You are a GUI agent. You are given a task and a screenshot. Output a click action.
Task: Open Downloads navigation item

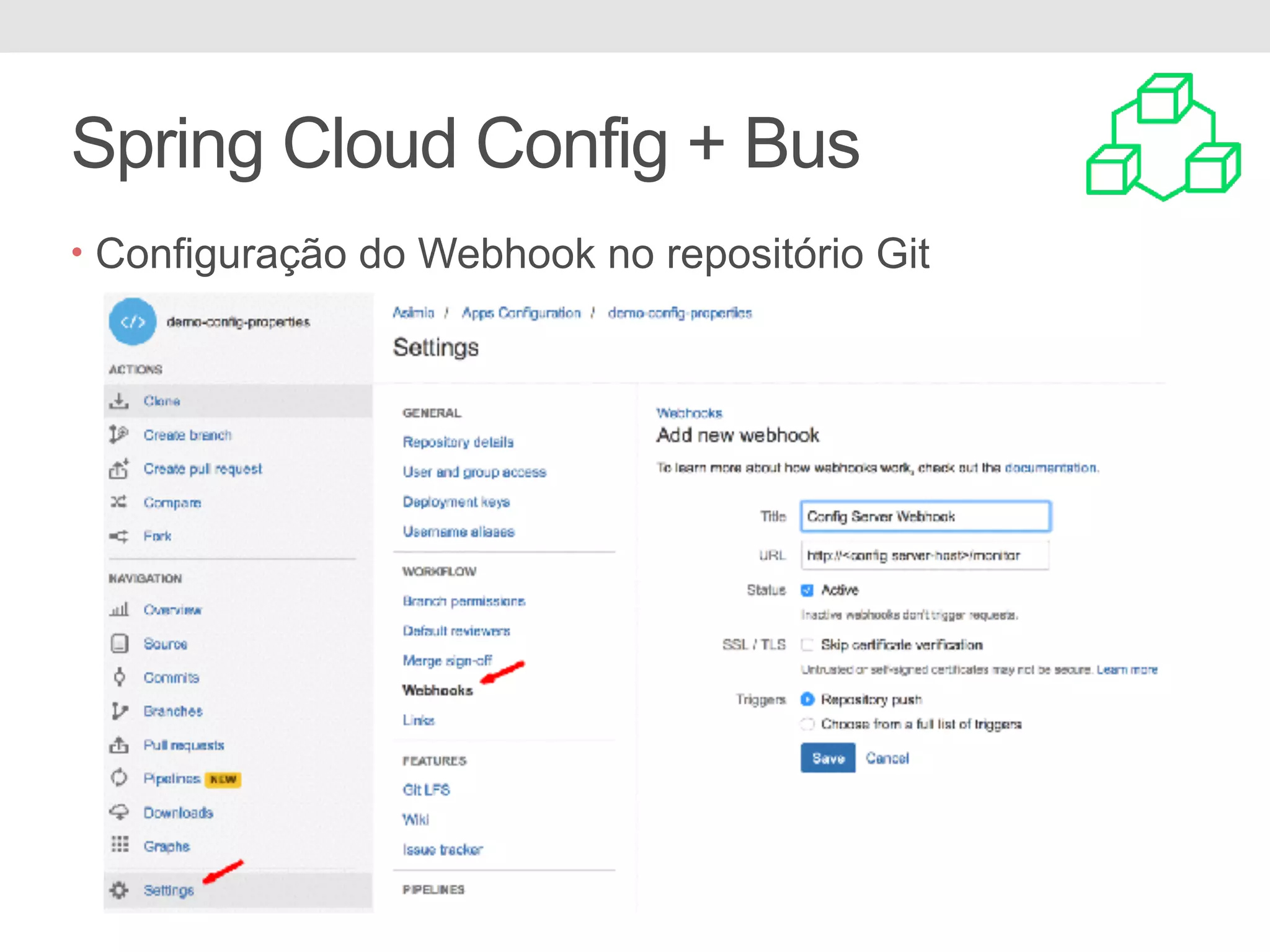(178, 813)
